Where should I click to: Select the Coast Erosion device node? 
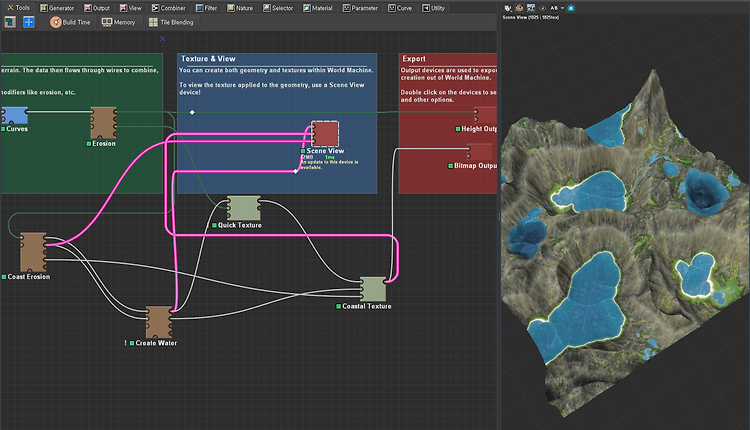[x=33, y=252]
